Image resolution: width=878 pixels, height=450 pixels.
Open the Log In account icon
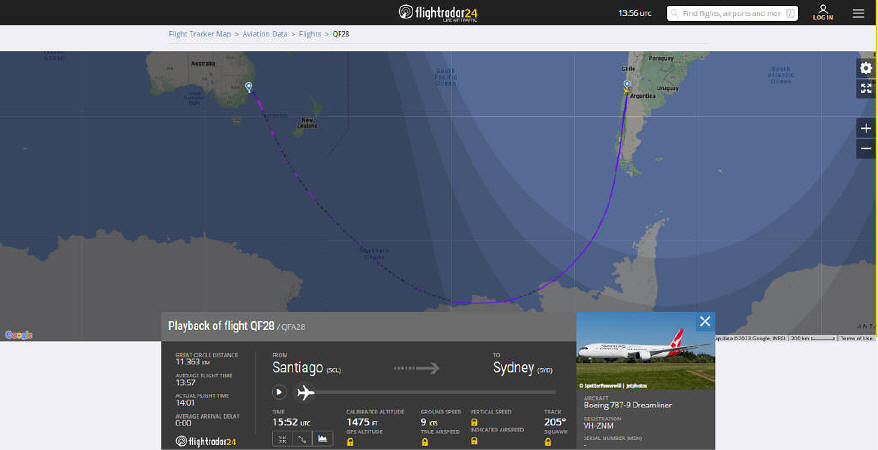pyautogui.click(x=823, y=12)
